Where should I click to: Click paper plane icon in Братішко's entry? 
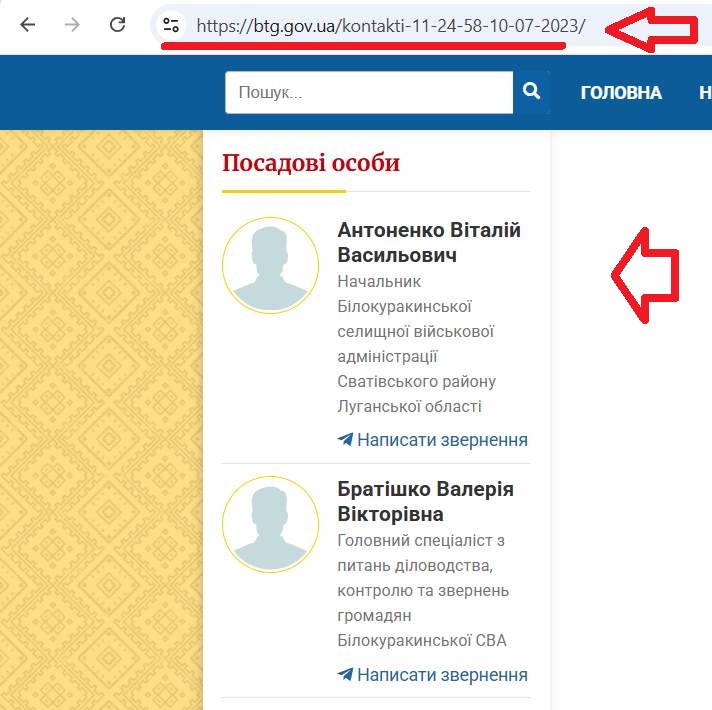coord(345,675)
